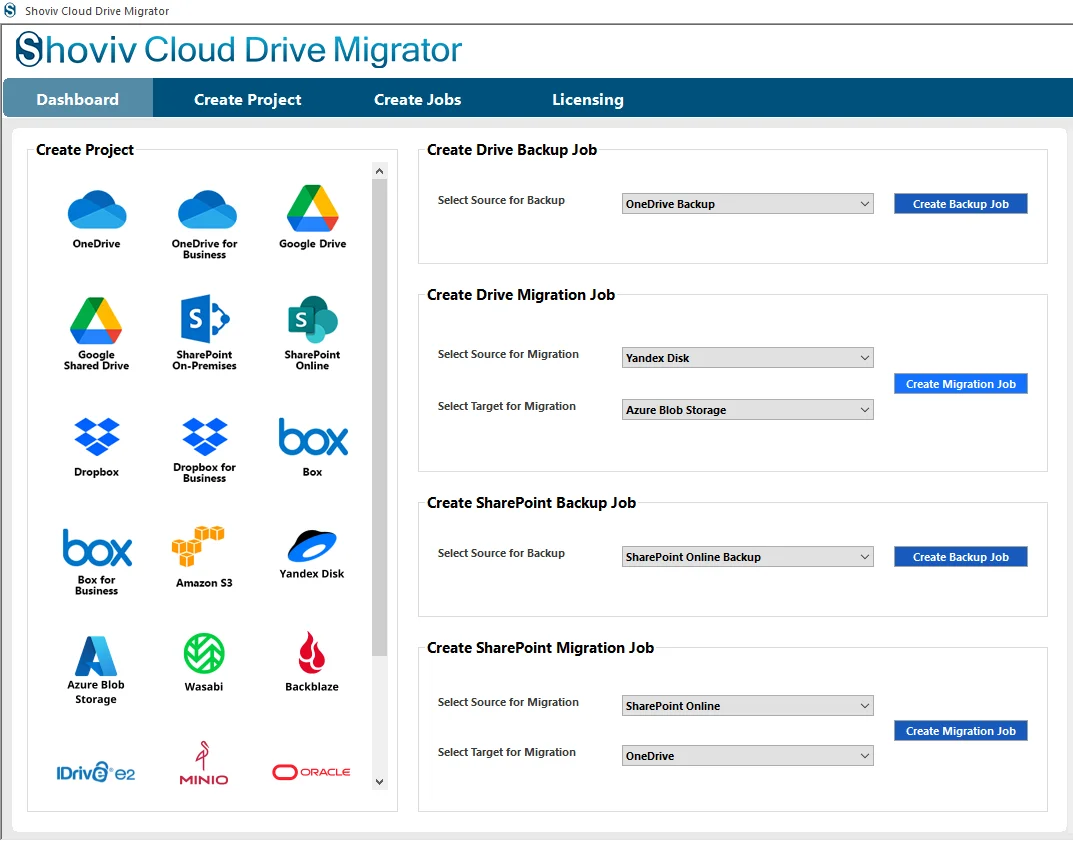Open the Create Jobs tab
1073x841 pixels.
417,99
